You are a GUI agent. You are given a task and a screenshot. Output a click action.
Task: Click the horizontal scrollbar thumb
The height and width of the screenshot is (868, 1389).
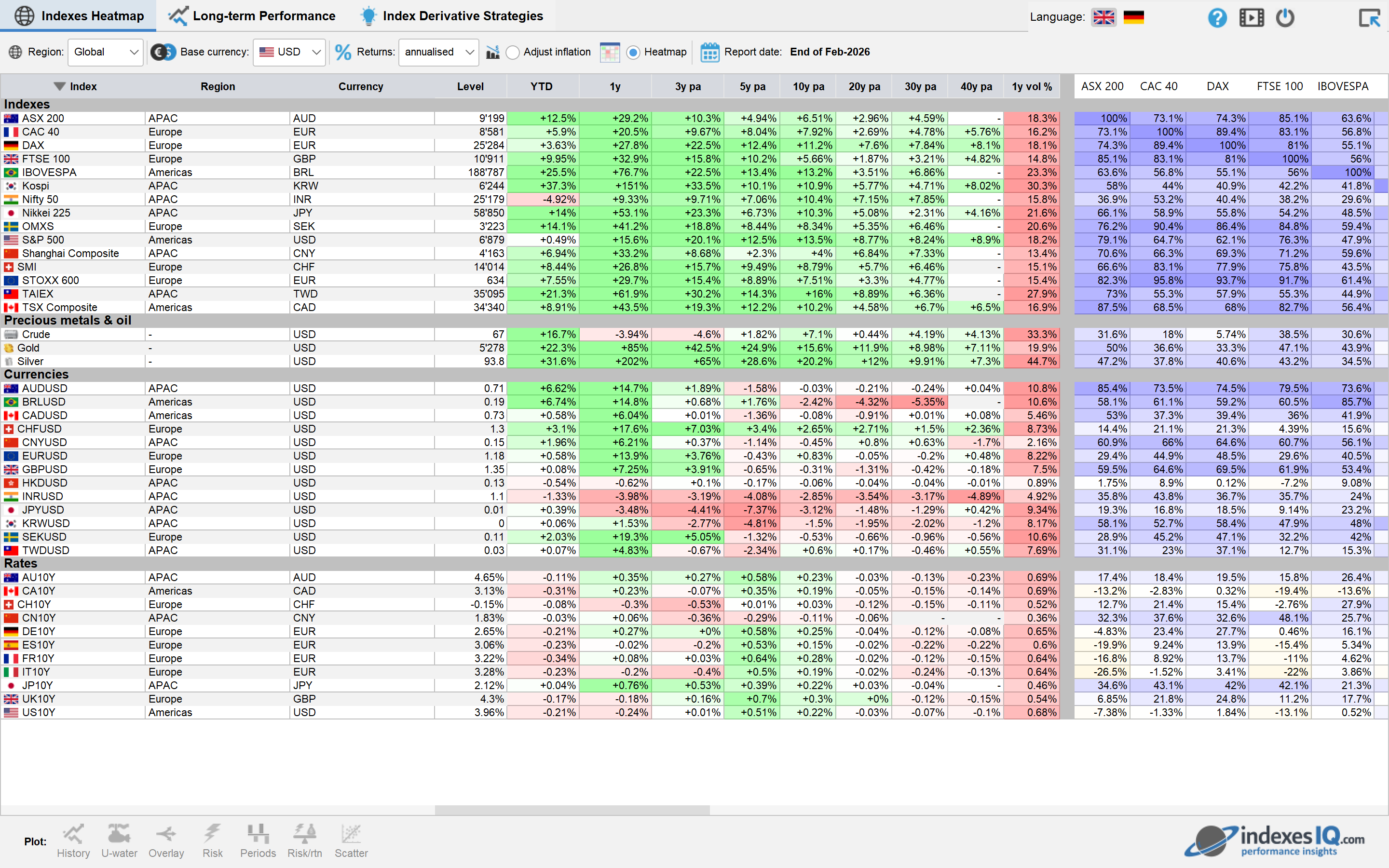[572, 810]
